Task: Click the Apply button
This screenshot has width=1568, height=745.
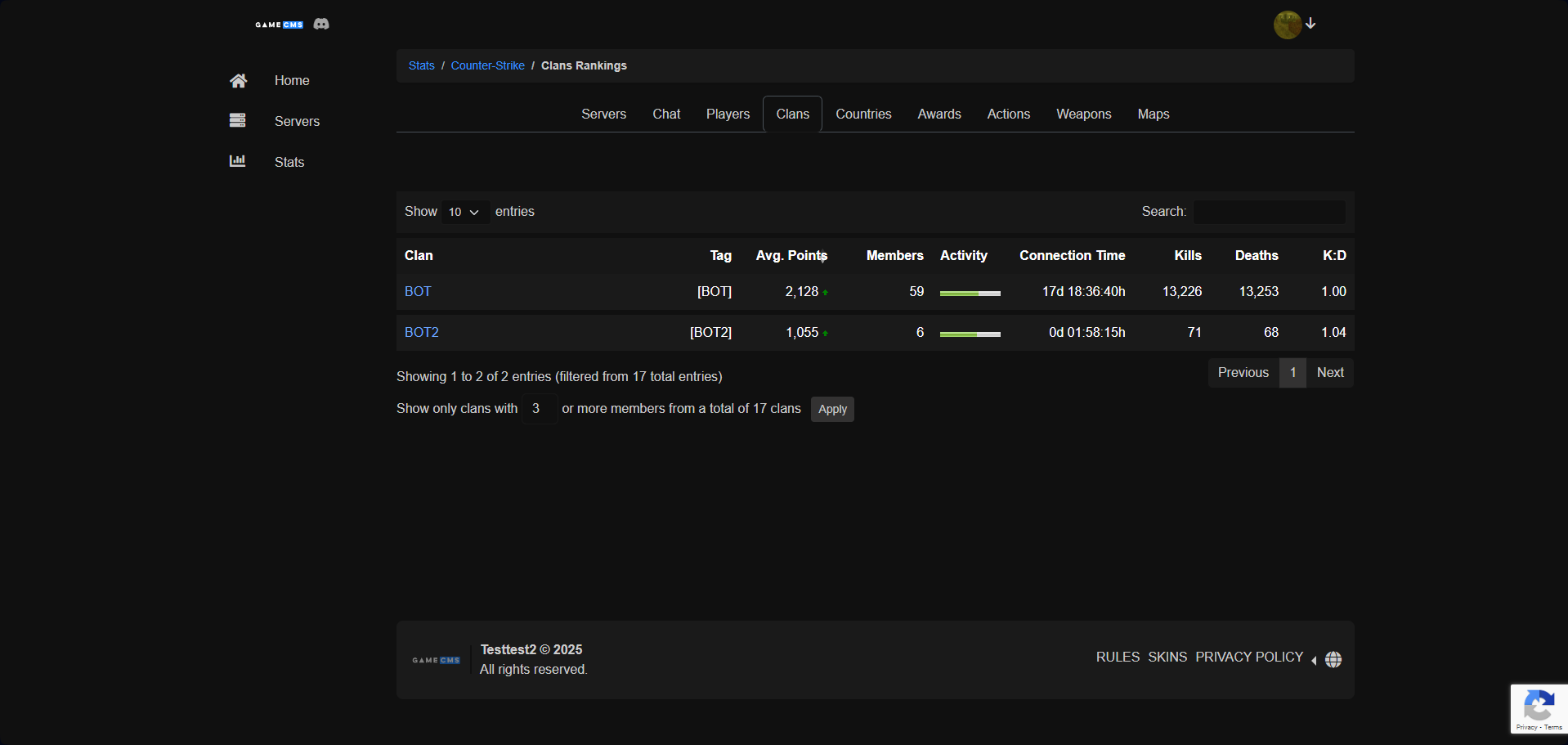Action: click(832, 409)
